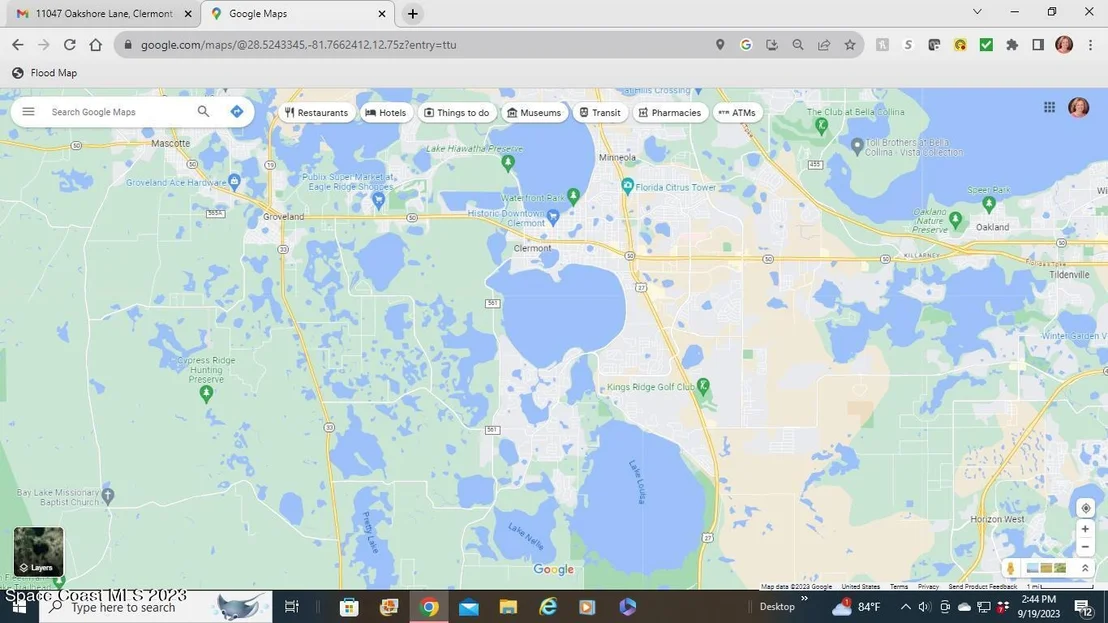Focus the Search Google Maps field
The image size is (1108, 623).
(x=120, y=112)
